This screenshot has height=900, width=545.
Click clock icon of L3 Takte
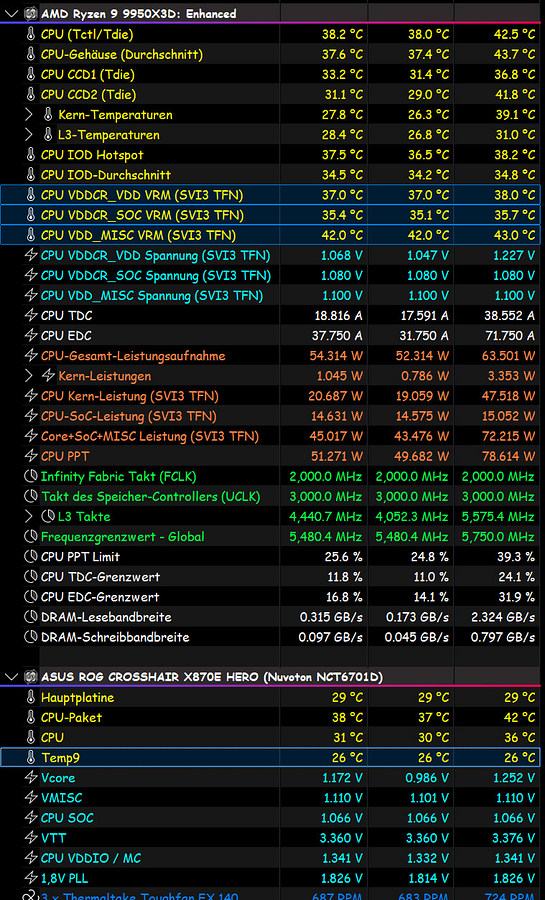pos(48,517)
